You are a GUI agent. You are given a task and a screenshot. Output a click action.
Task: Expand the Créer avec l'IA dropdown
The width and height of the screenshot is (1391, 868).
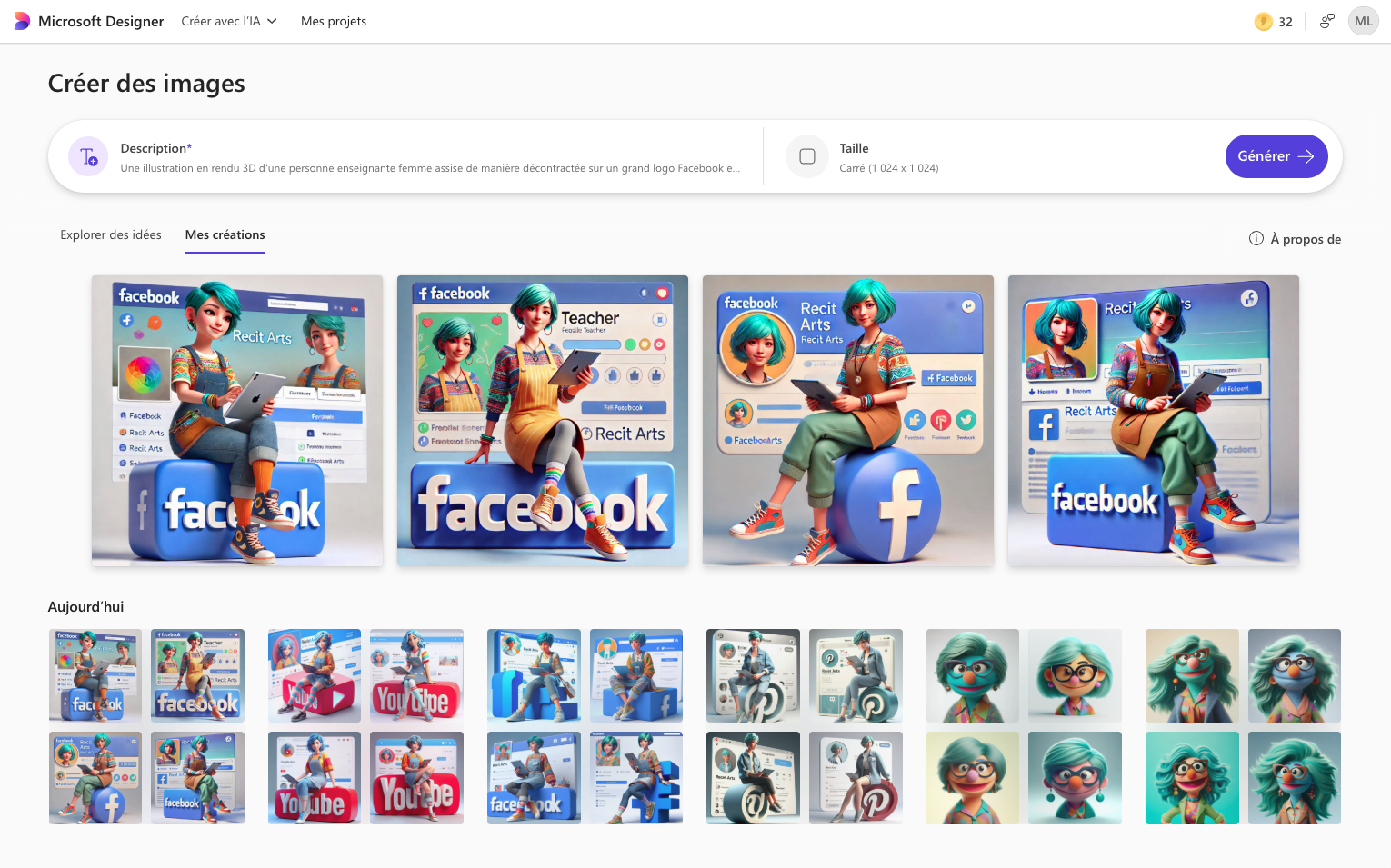(x=229, y=21)
